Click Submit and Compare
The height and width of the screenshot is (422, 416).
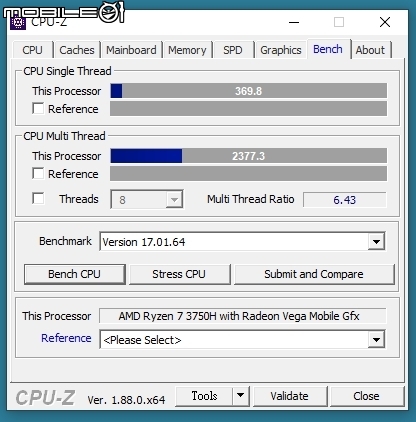314,274
